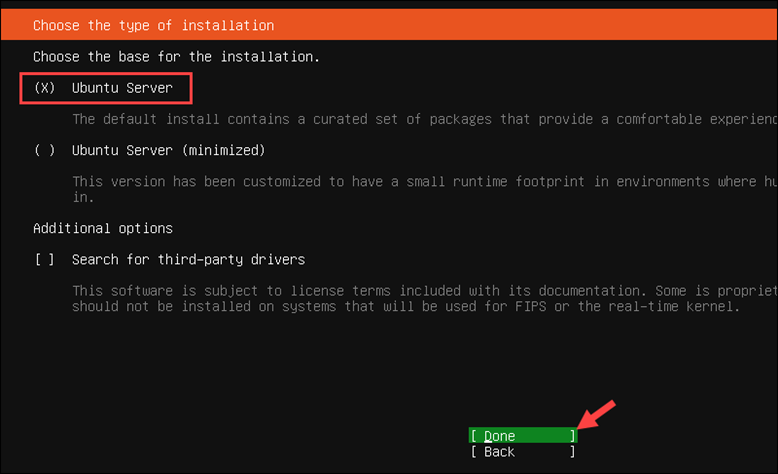Click the Ubuntu Server (minimized) label text
This screenshot has height=474, width=778.
(169, 150)
